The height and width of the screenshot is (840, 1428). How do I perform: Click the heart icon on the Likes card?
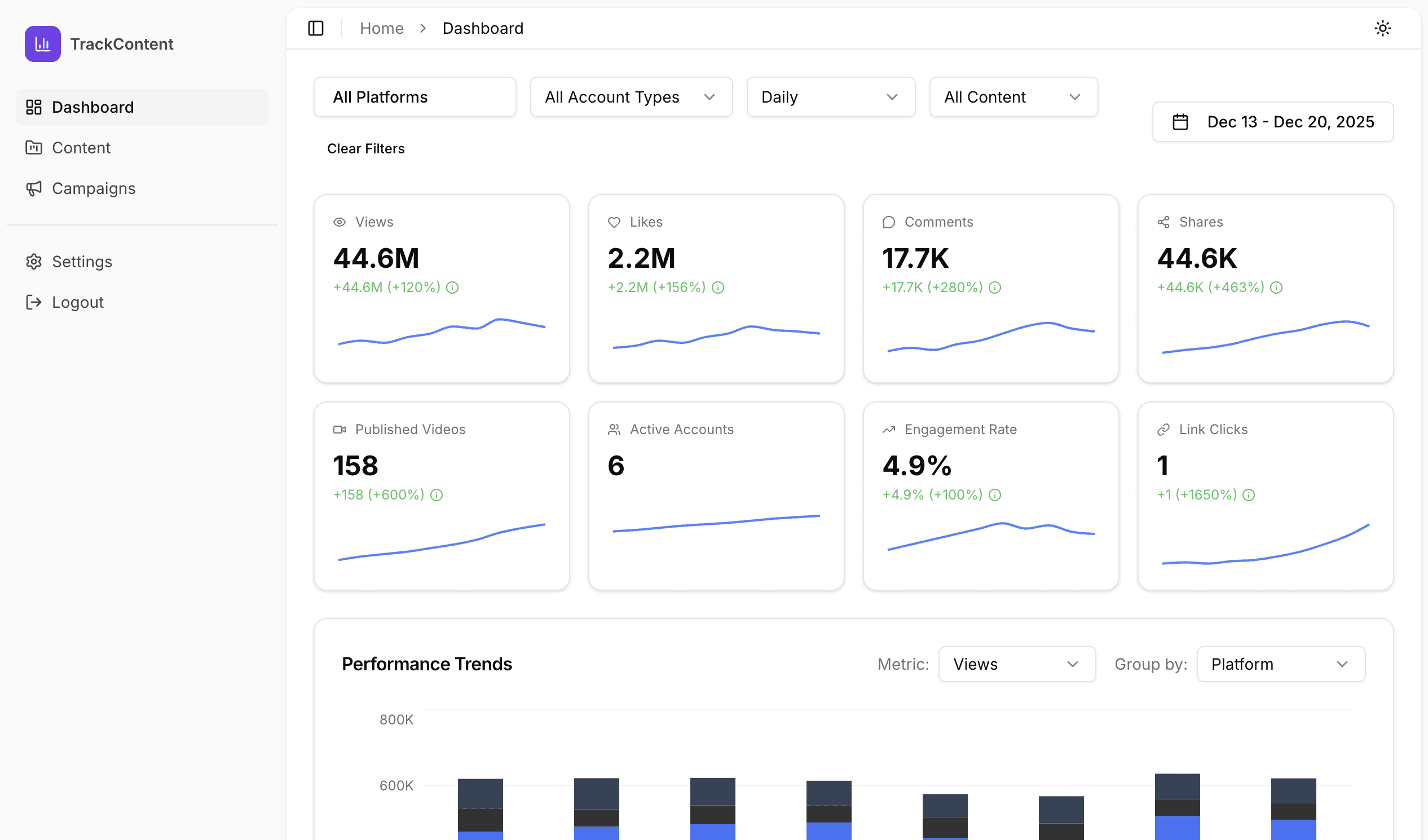[x=614, y=222]
